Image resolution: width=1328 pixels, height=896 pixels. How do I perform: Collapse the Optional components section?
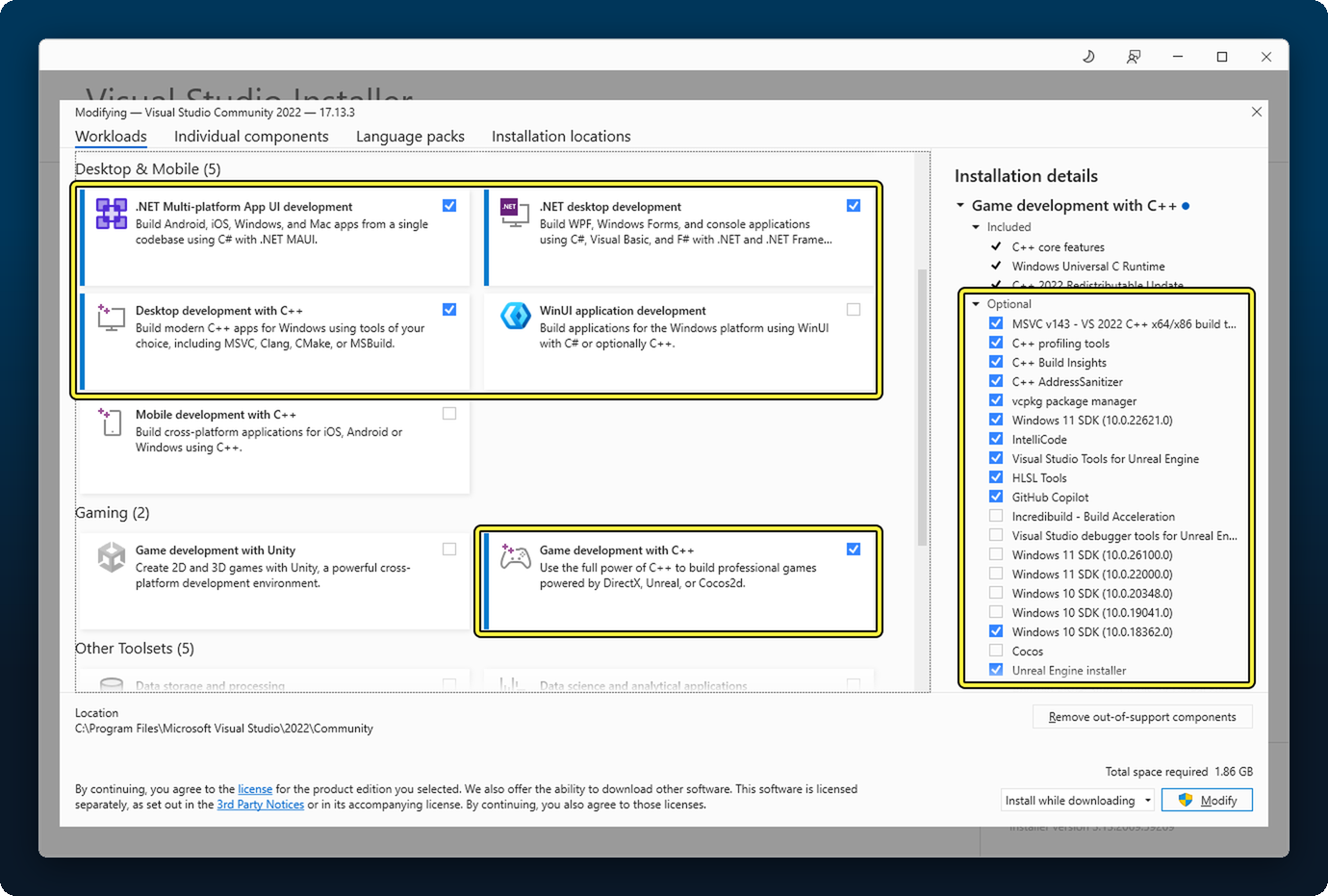pos(976,304)
